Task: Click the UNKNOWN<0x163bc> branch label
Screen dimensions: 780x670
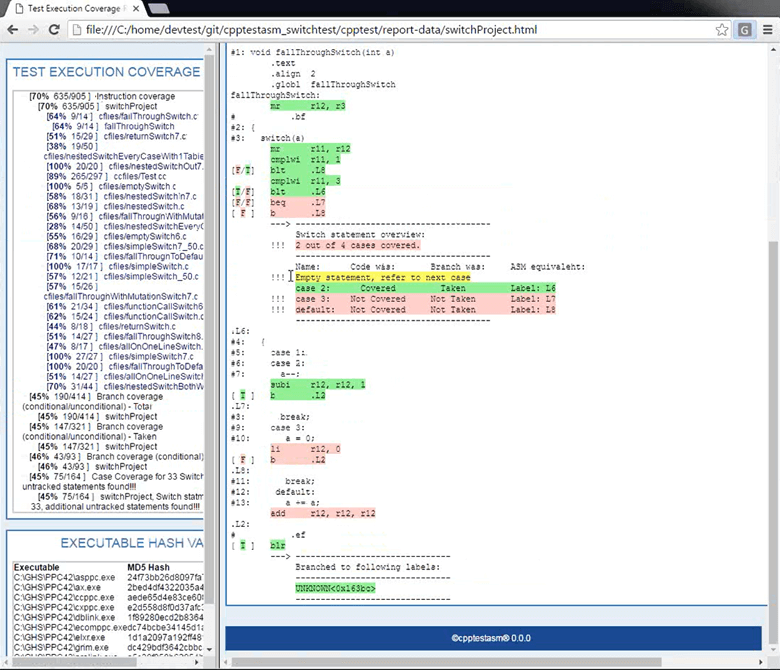Action: point(335,588)
